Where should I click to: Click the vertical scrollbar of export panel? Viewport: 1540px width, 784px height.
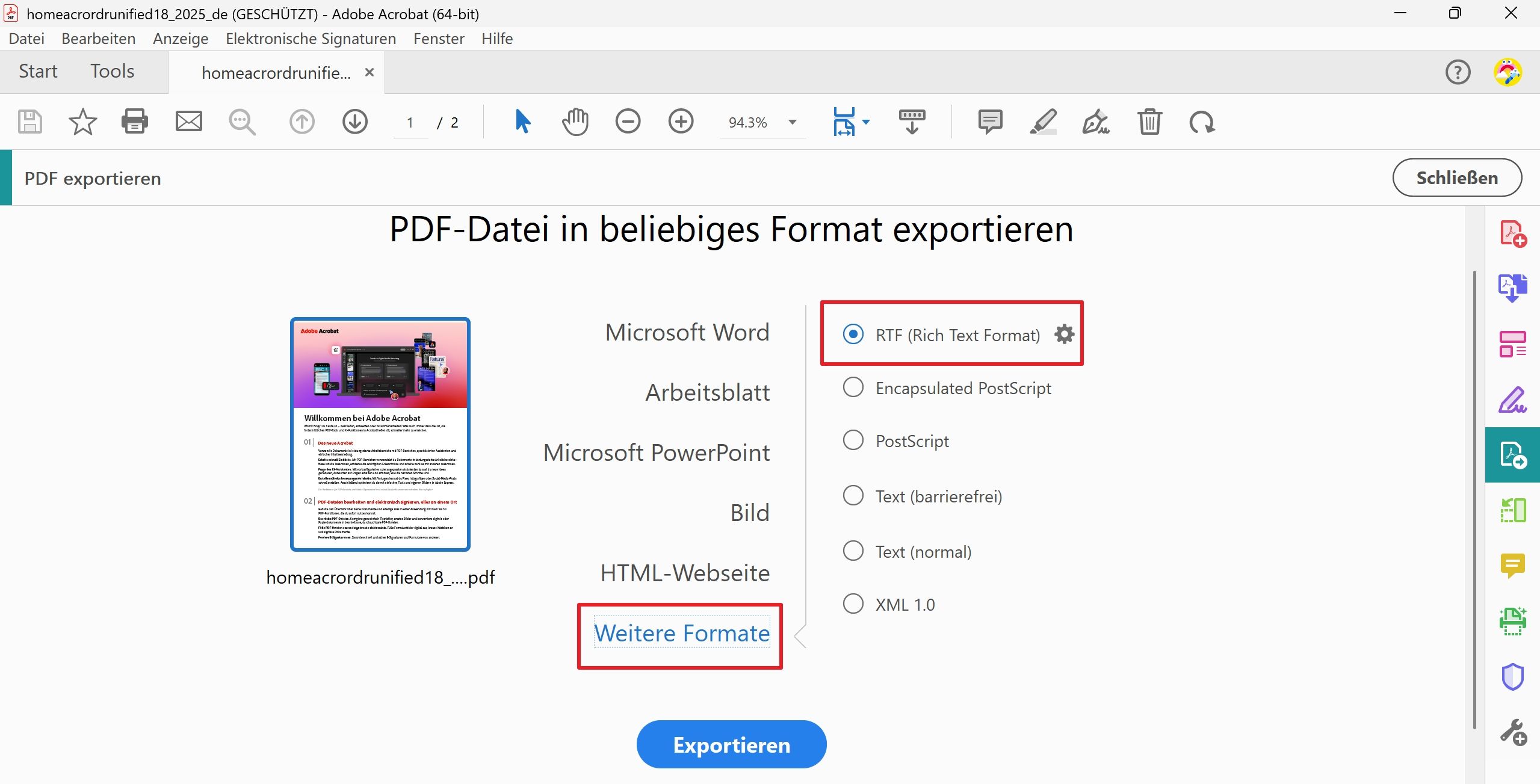click(1474, 499)
